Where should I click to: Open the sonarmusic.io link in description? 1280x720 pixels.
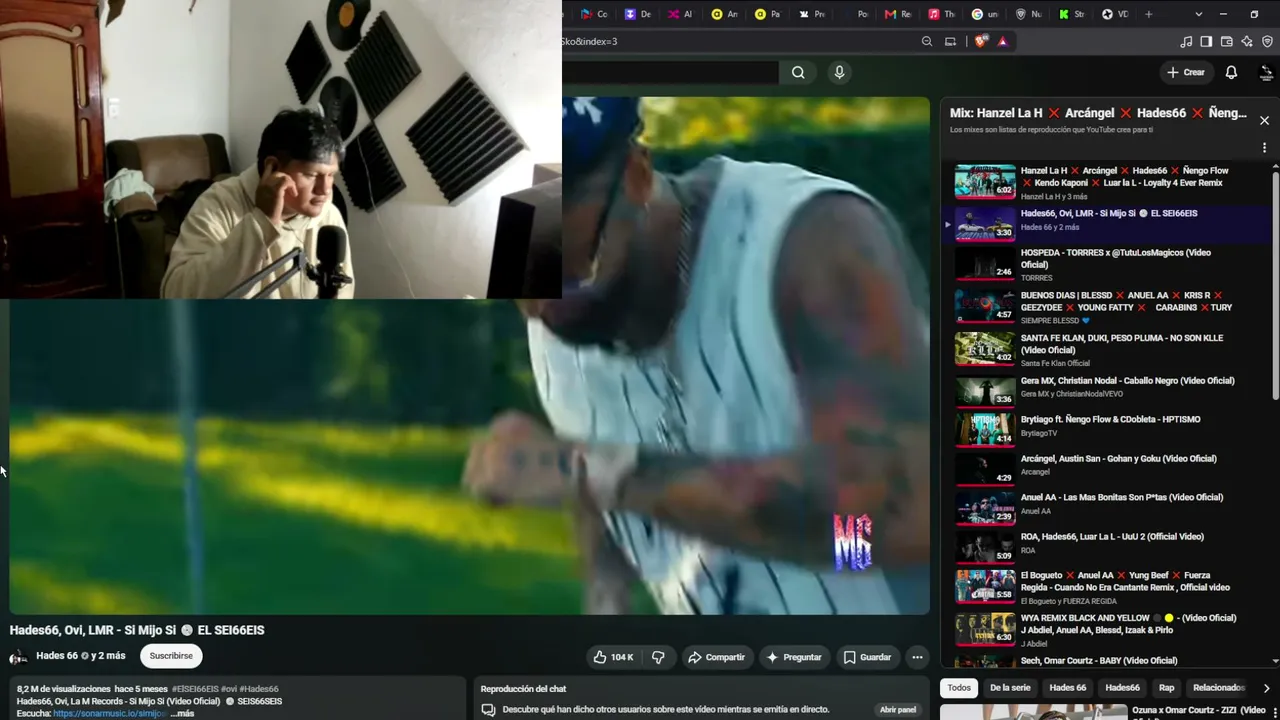(109, 713)
